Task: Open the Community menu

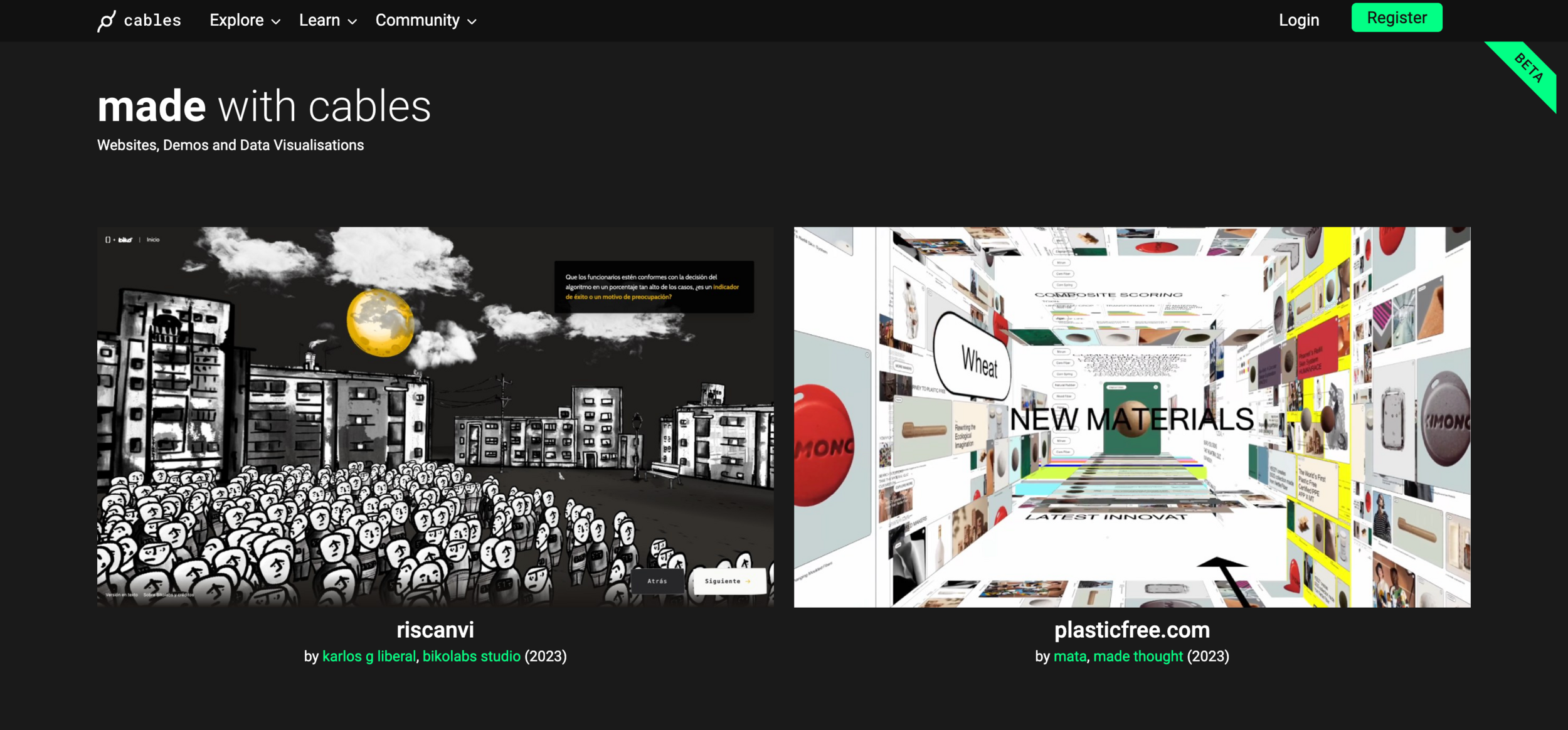Action: 417,20
